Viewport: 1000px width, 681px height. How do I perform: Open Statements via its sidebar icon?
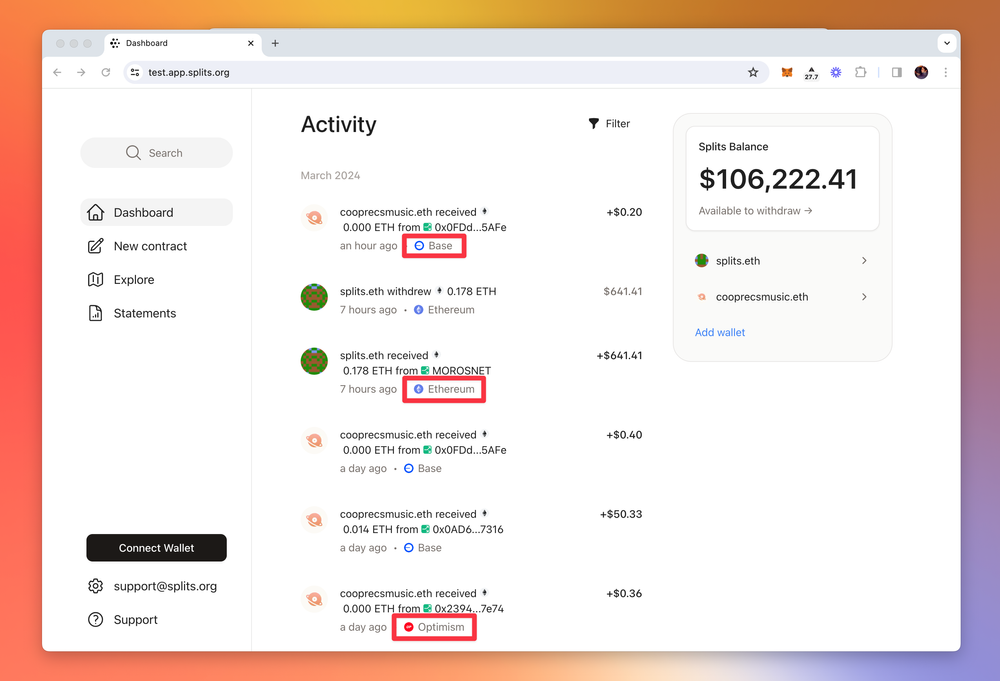tap(95, 313)
